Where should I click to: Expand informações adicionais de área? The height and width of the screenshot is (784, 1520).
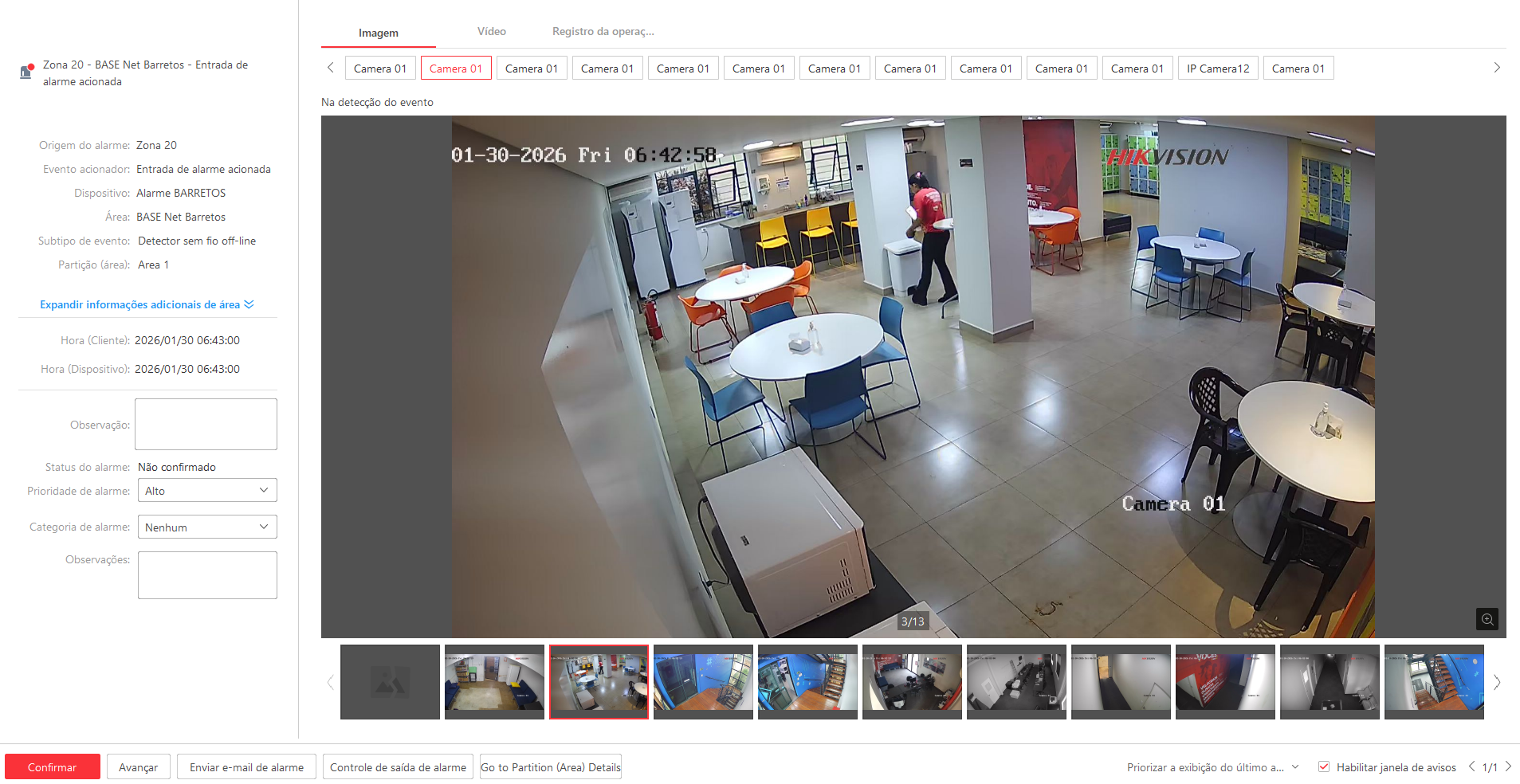pos(147,304)
